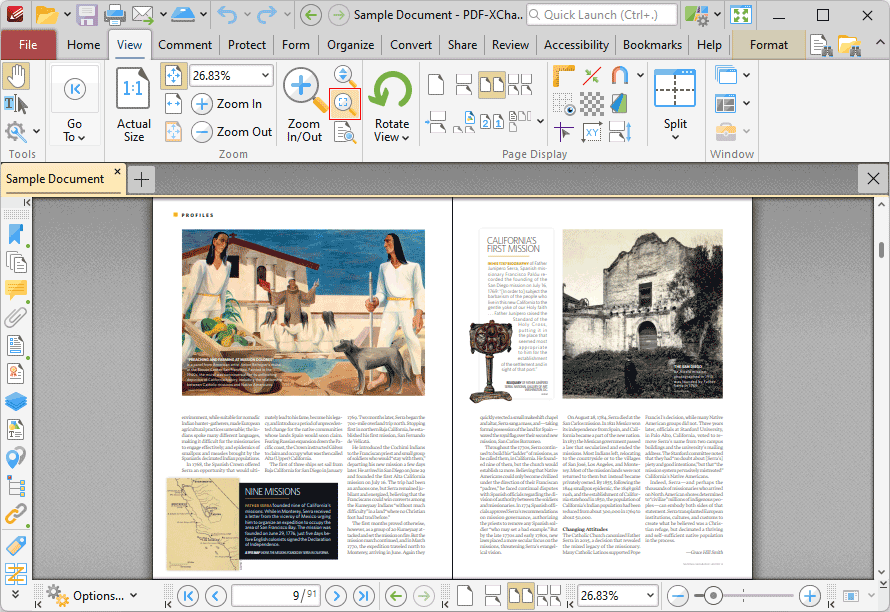Select the Hand tool in Tools group
The width and height of the screenshot is (890, 612).
click(x=16, y=77)
